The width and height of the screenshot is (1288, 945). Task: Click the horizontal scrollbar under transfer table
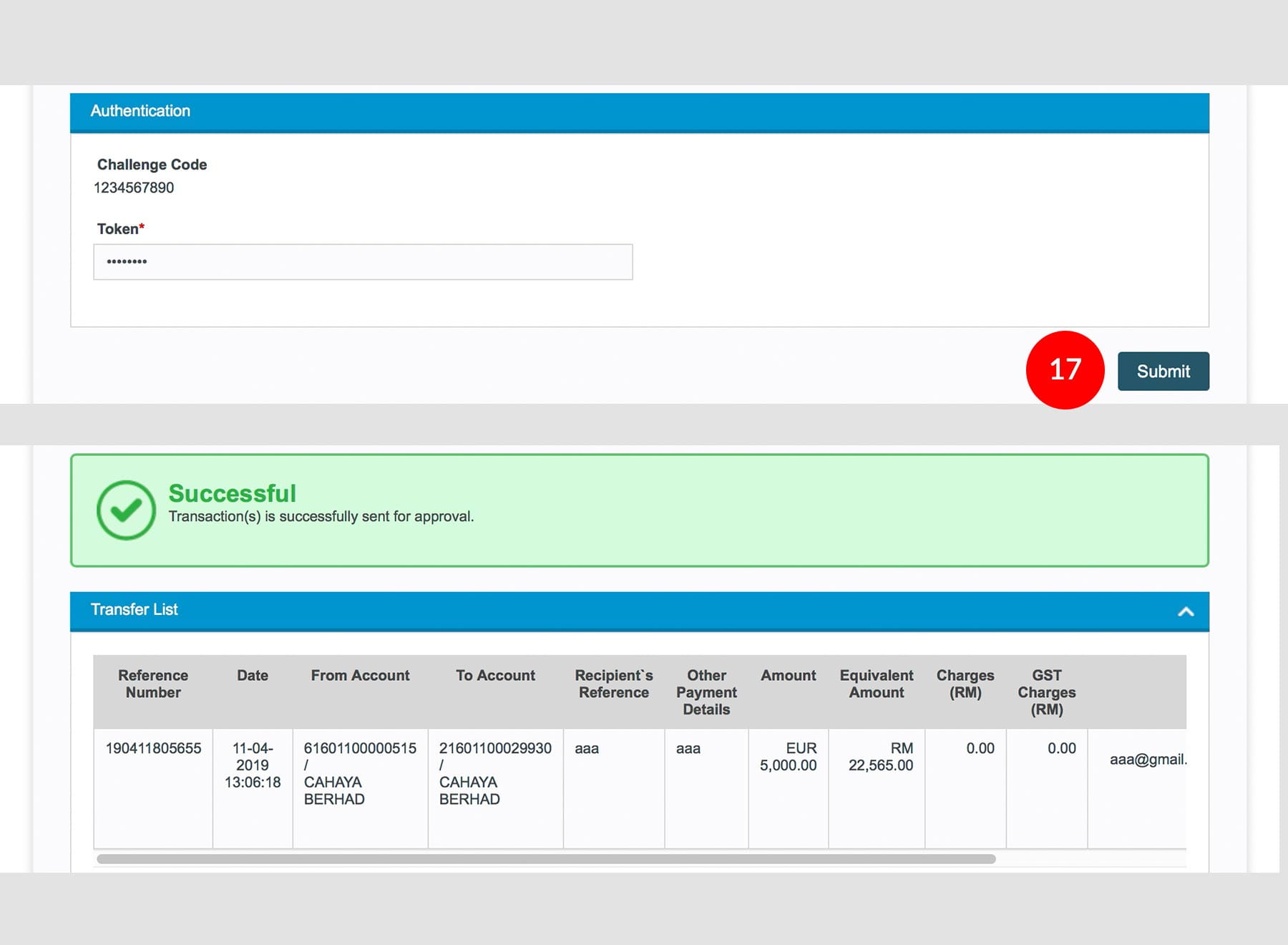tap(545, 859)
